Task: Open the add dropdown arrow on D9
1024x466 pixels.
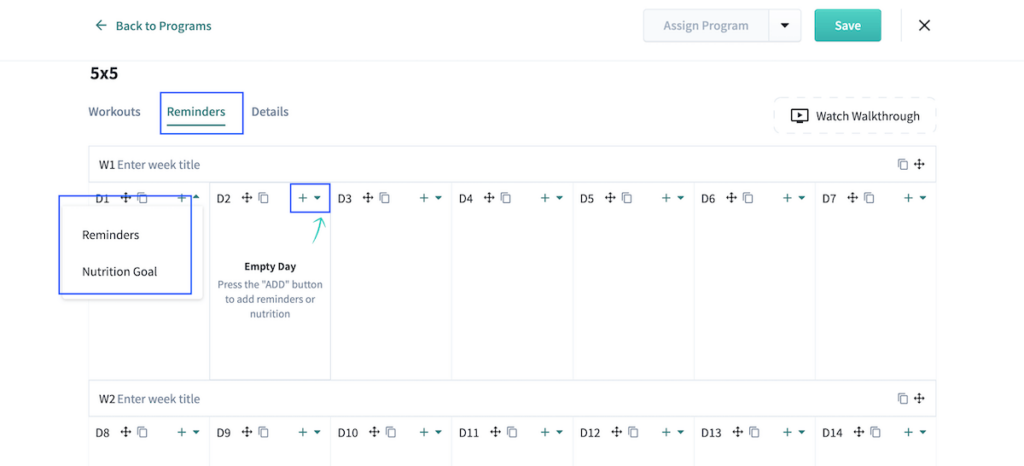Action: tap(318, 433)
